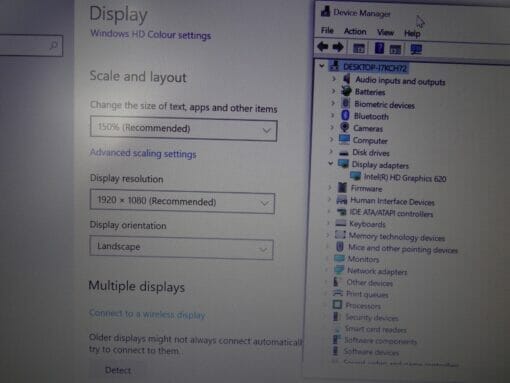Expand Audio inputs and outputs arrow
This screenshot has width=510, height=383.
point(334,79)
